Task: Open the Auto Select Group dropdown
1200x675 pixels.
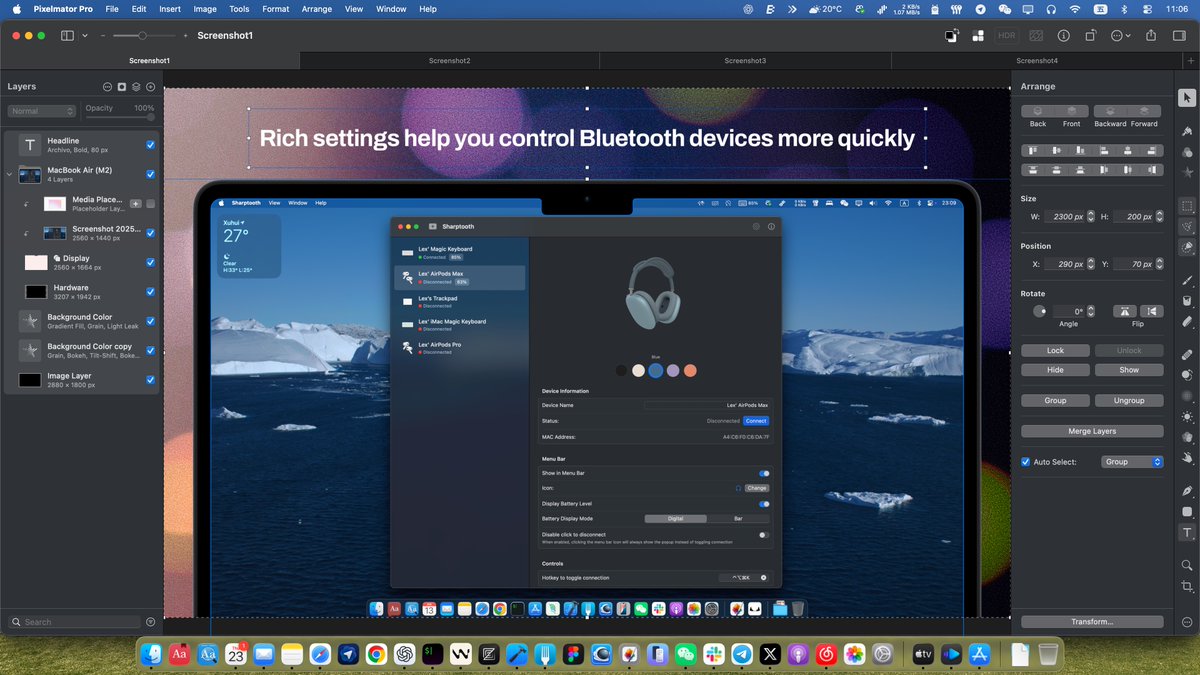Action: [1132, 462]
